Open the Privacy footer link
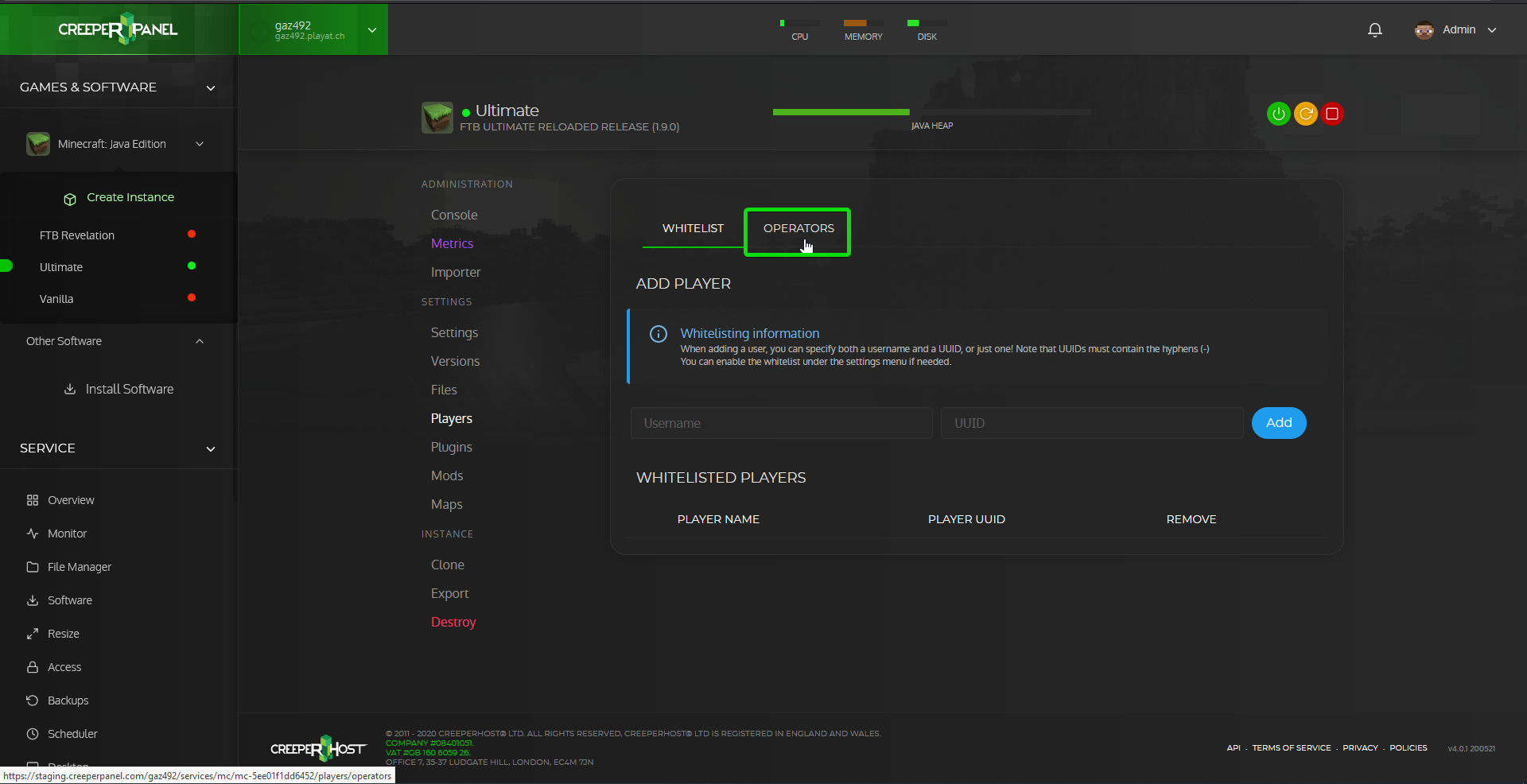Screen dimensions: 1527x784 coord(1360,748)
